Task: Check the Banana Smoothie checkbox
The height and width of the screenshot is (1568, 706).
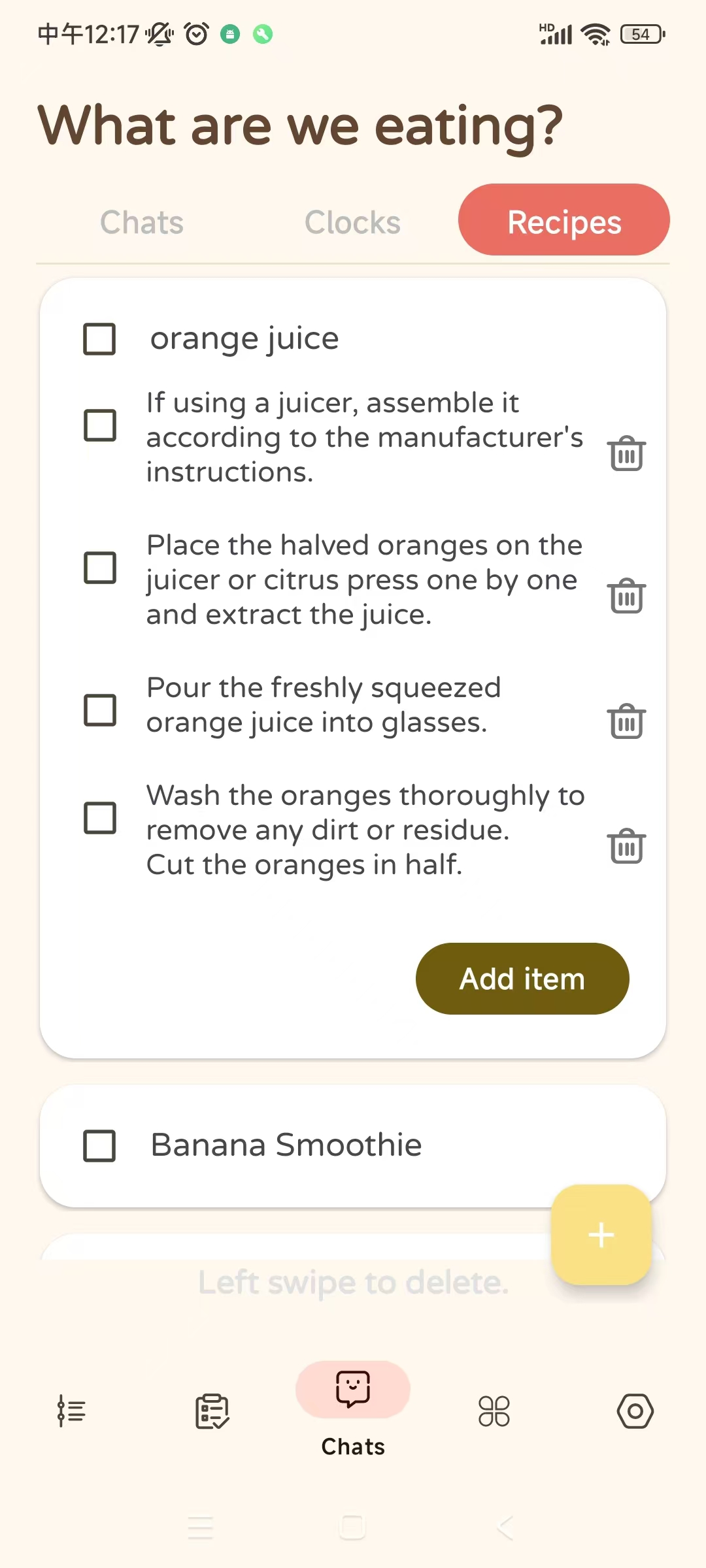Action: point(99,1145)
